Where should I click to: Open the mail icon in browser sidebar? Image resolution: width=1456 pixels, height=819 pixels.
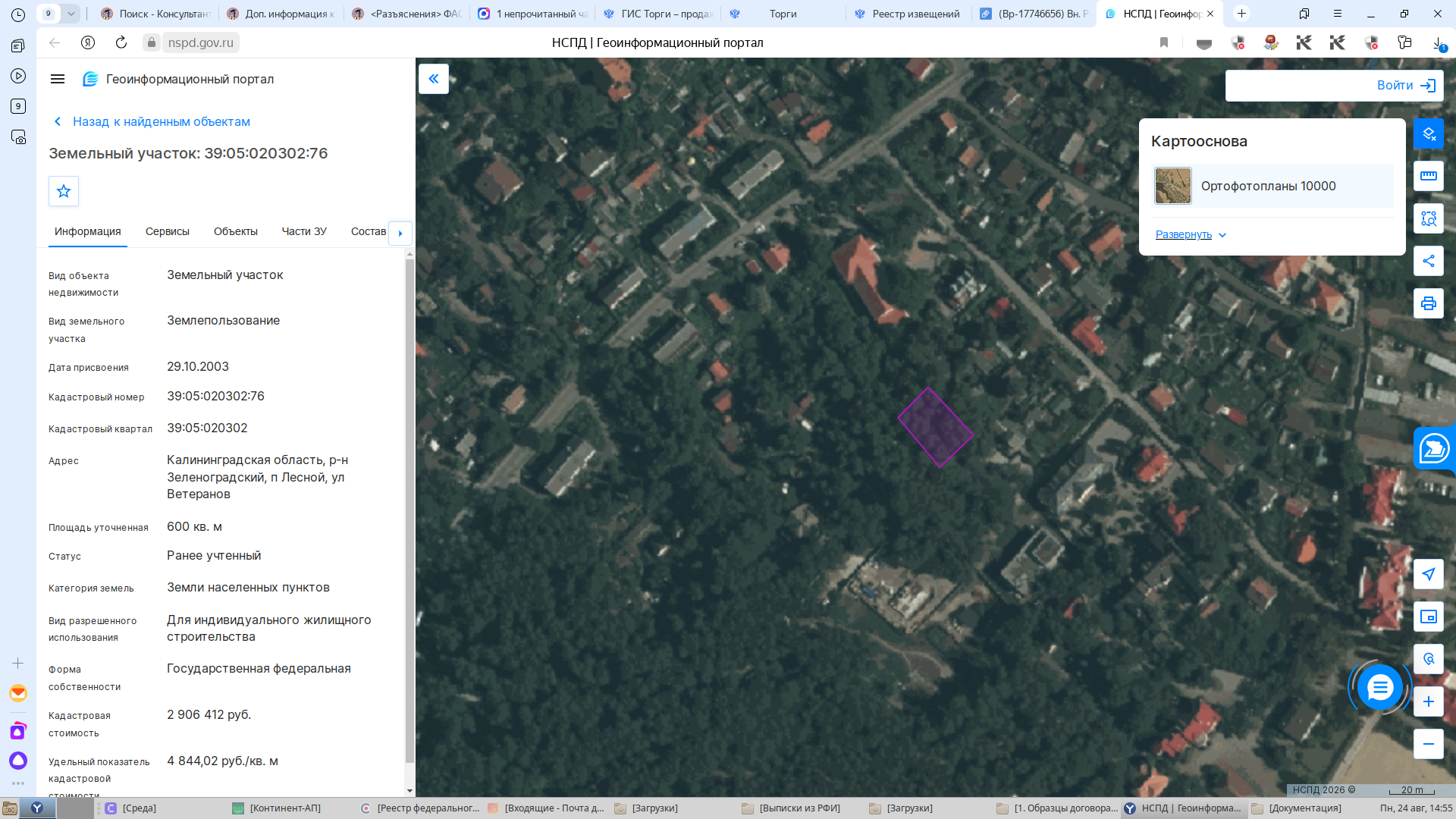pos(18,693)
